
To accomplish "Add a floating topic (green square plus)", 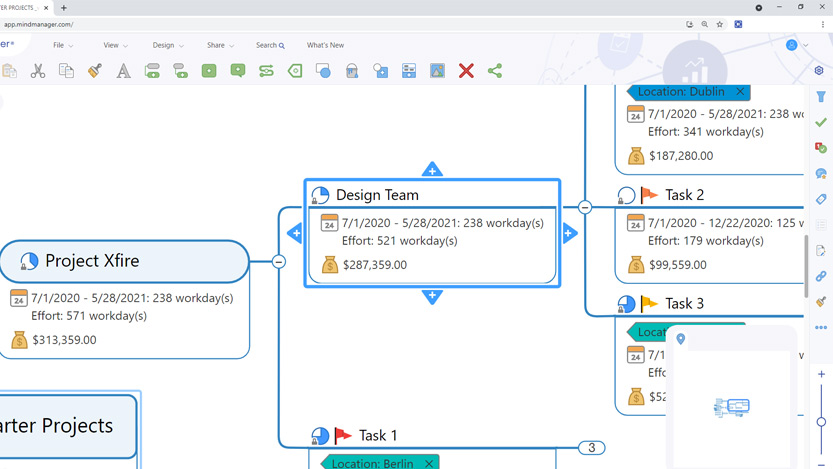I will (209, 71).
